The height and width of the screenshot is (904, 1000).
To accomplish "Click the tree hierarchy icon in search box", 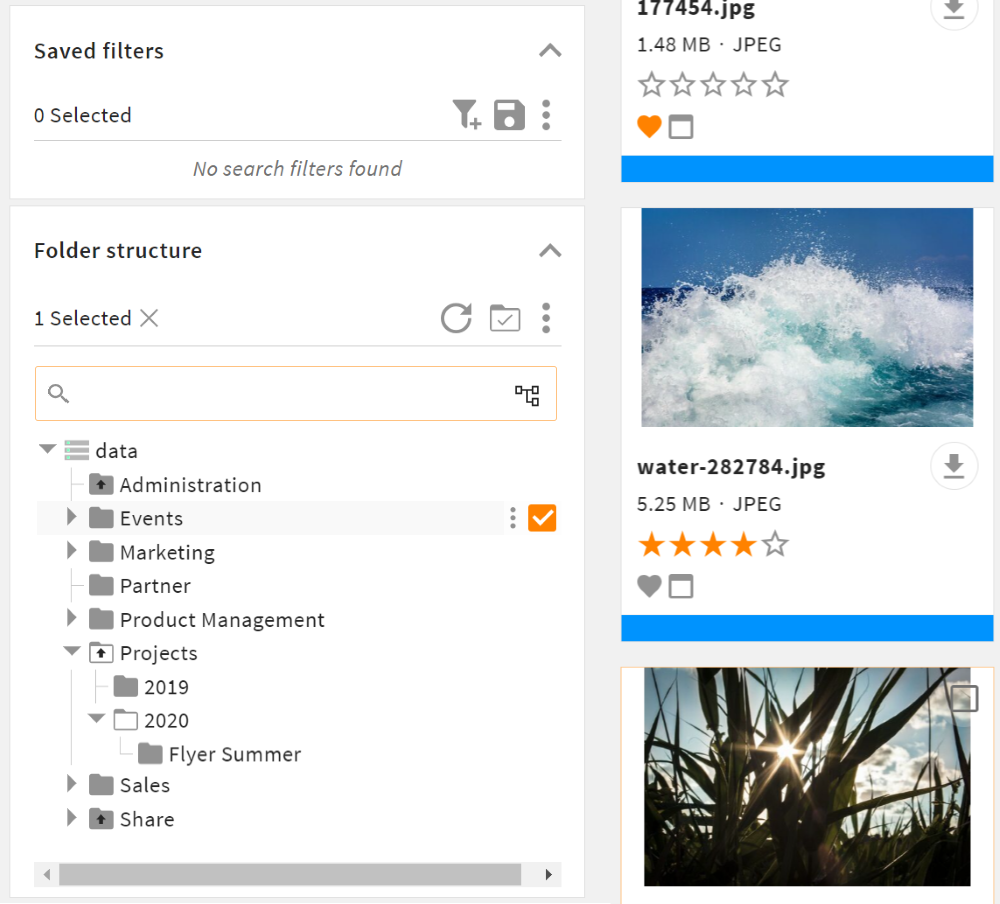I will coord(527,395).
